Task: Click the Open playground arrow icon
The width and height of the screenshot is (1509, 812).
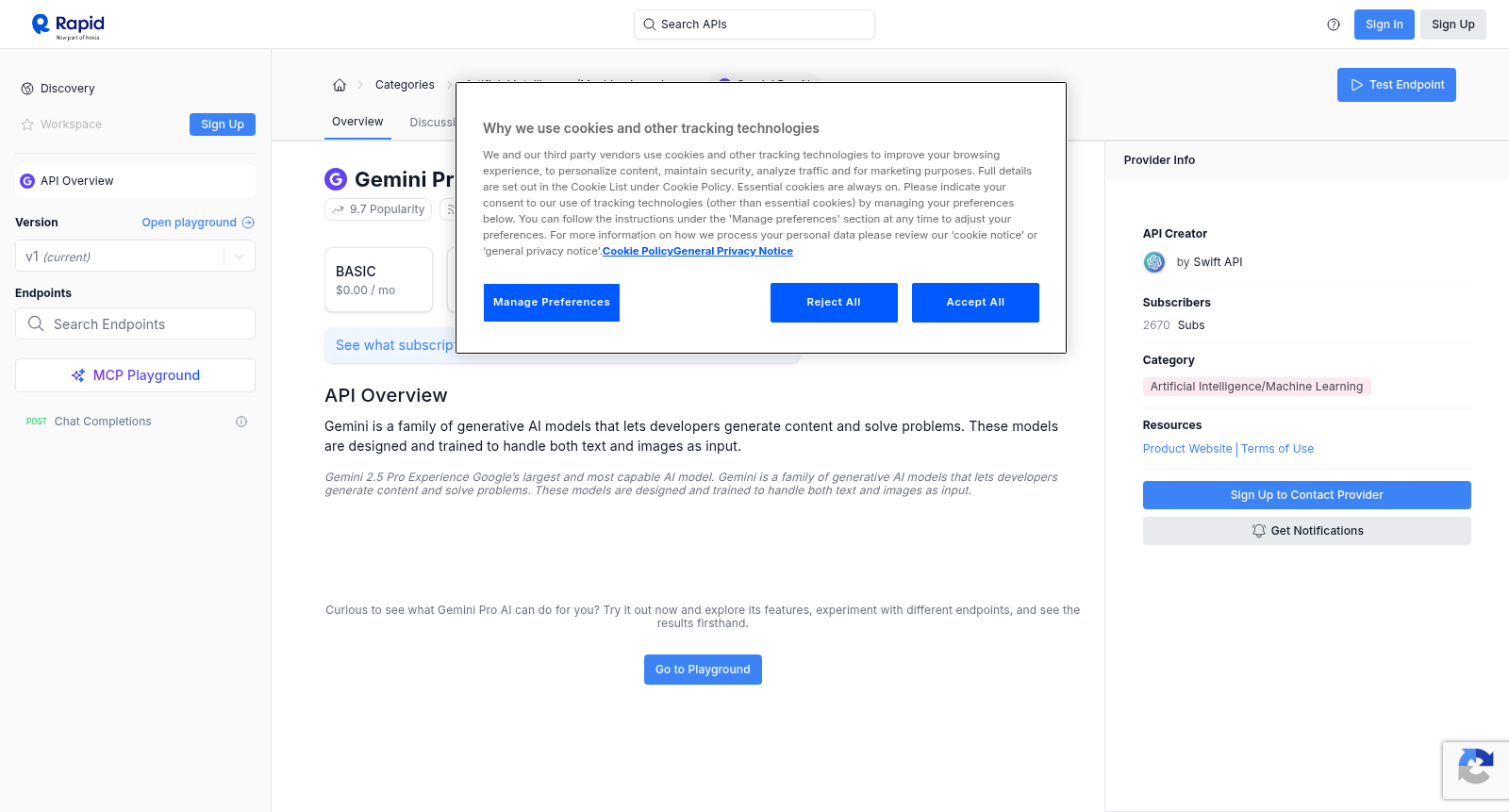Action: pyautogui.click(x=248, y=223)
